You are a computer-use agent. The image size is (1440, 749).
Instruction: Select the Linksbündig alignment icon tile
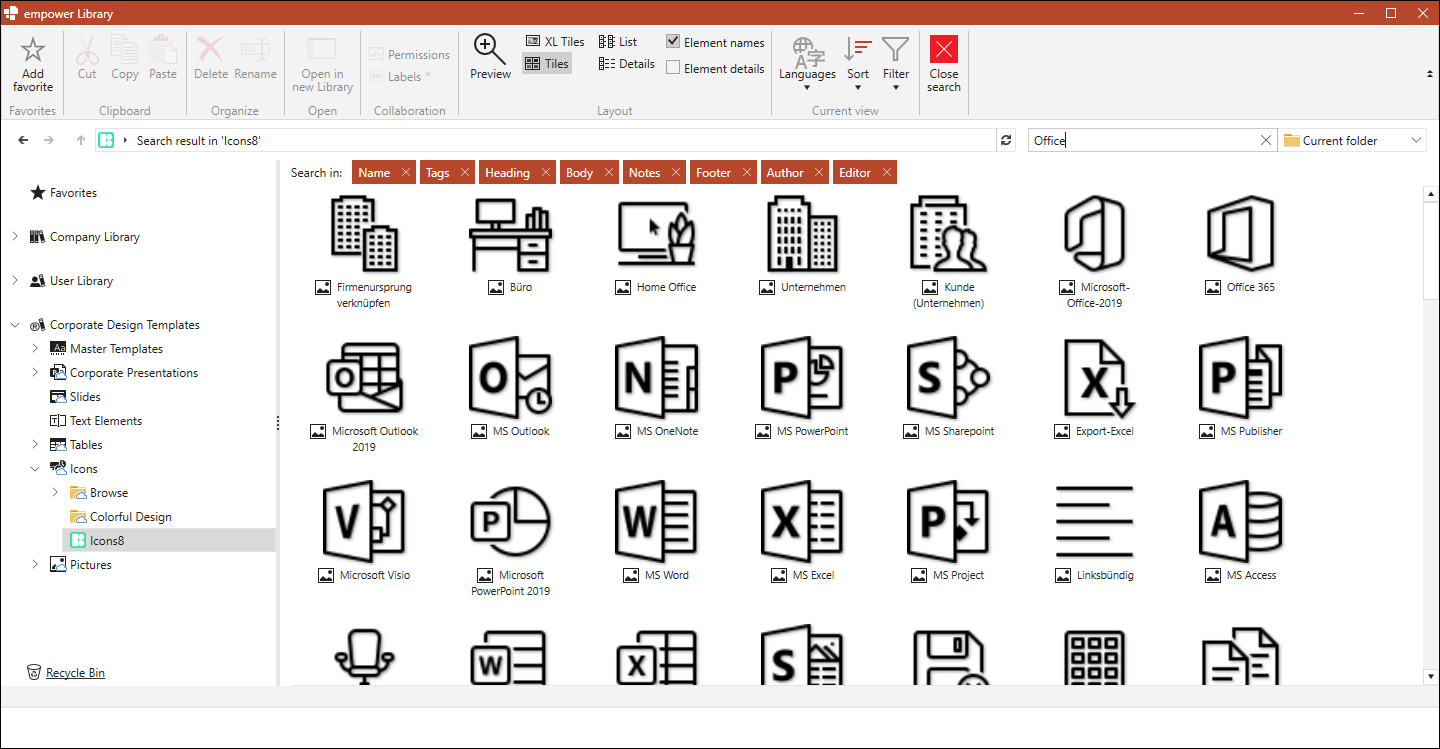[1094, 532]
